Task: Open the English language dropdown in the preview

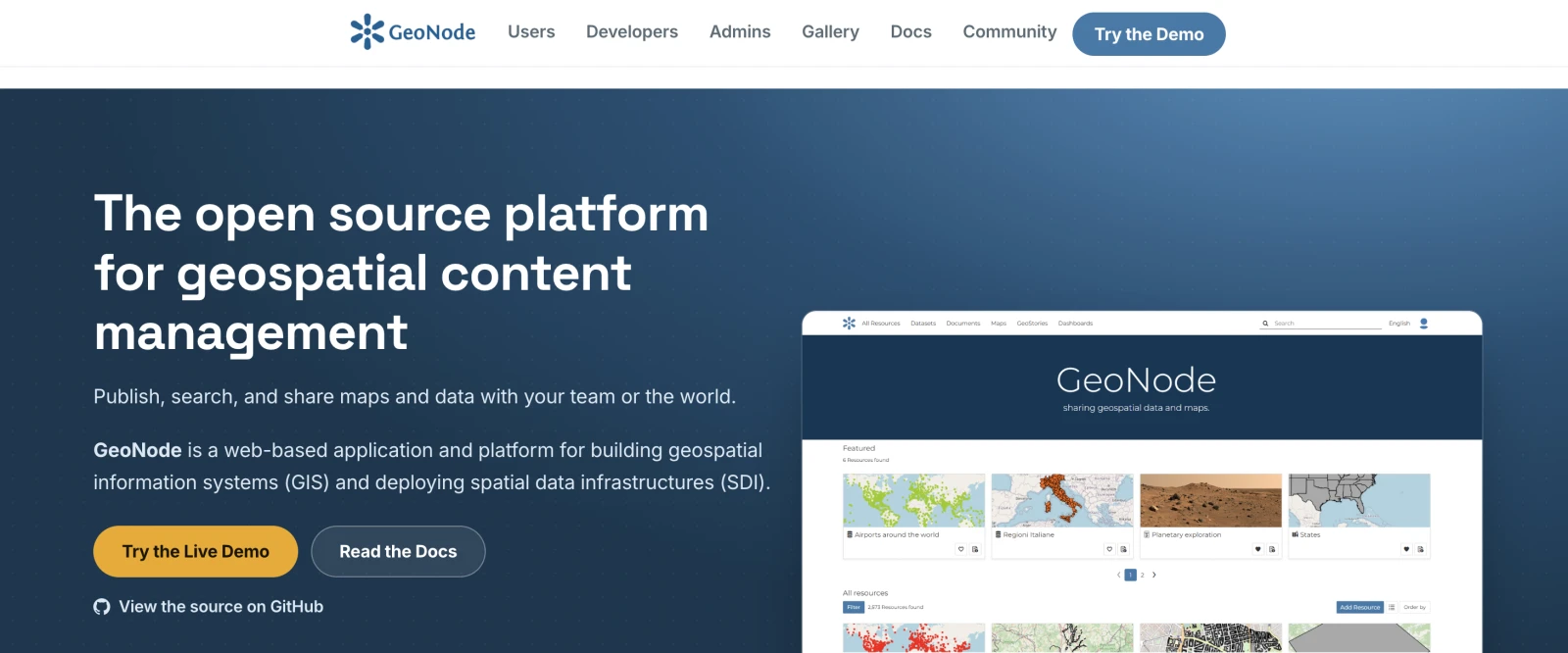Action: pos(1399,324)
